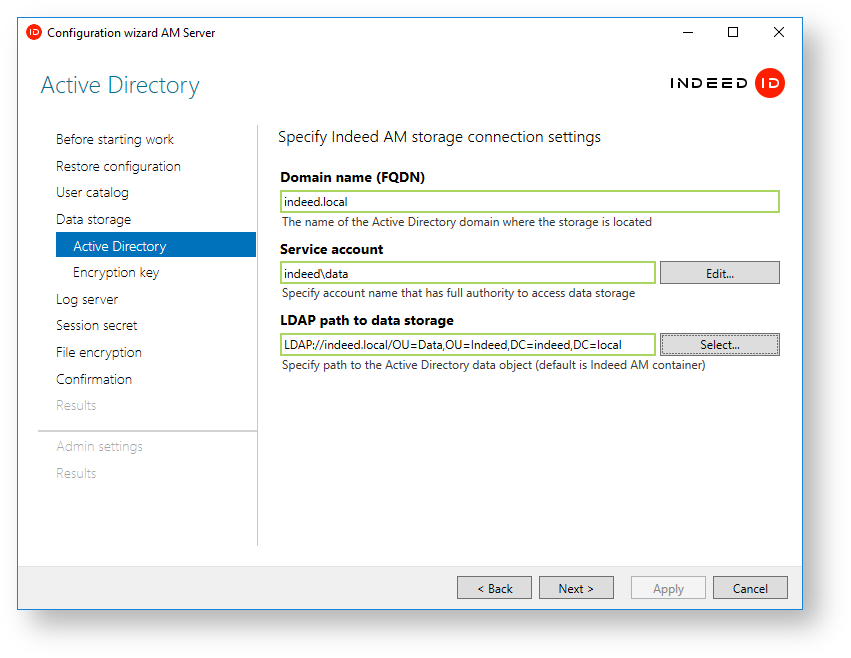Click the Indeed ID app icon in title bar
Image resolution: width=851 pixels, height=658 pixels.
pyautogui.click(x=34, y=32)
